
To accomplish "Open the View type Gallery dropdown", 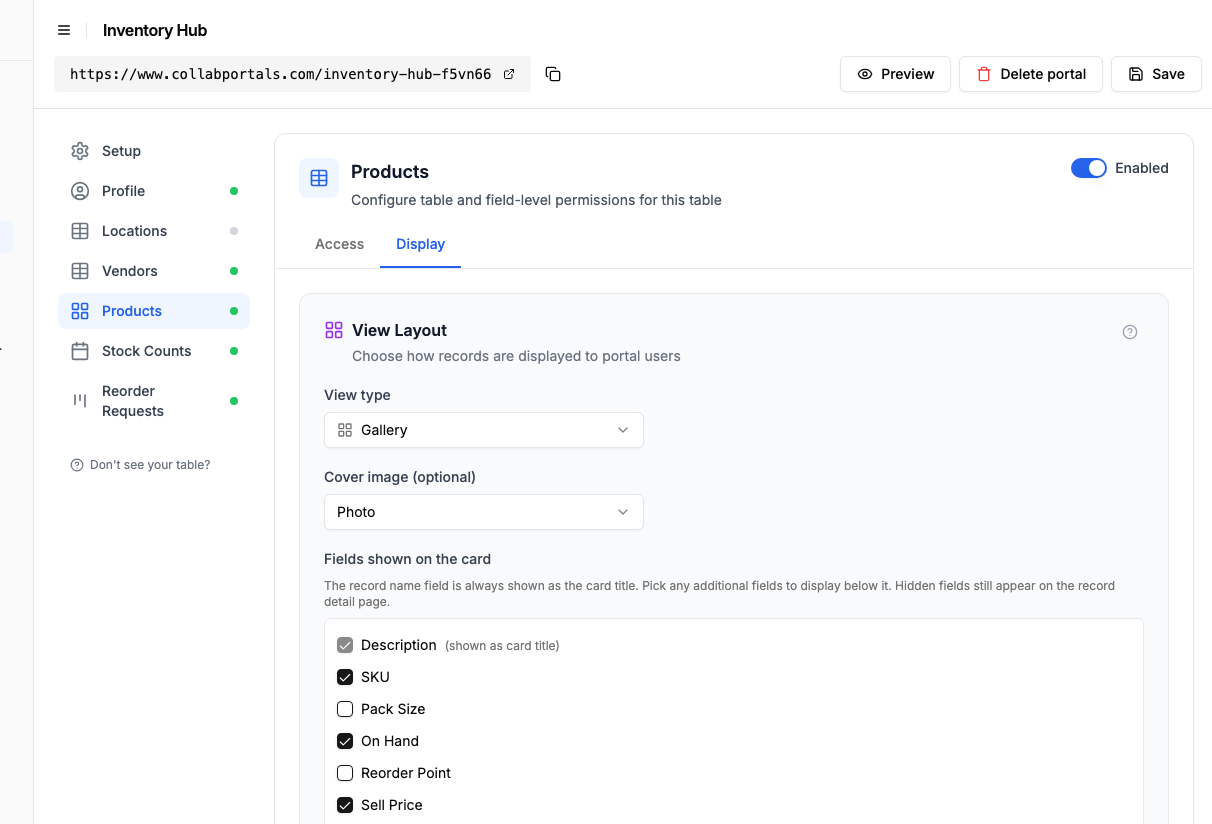I will click(x=484, y=430).
